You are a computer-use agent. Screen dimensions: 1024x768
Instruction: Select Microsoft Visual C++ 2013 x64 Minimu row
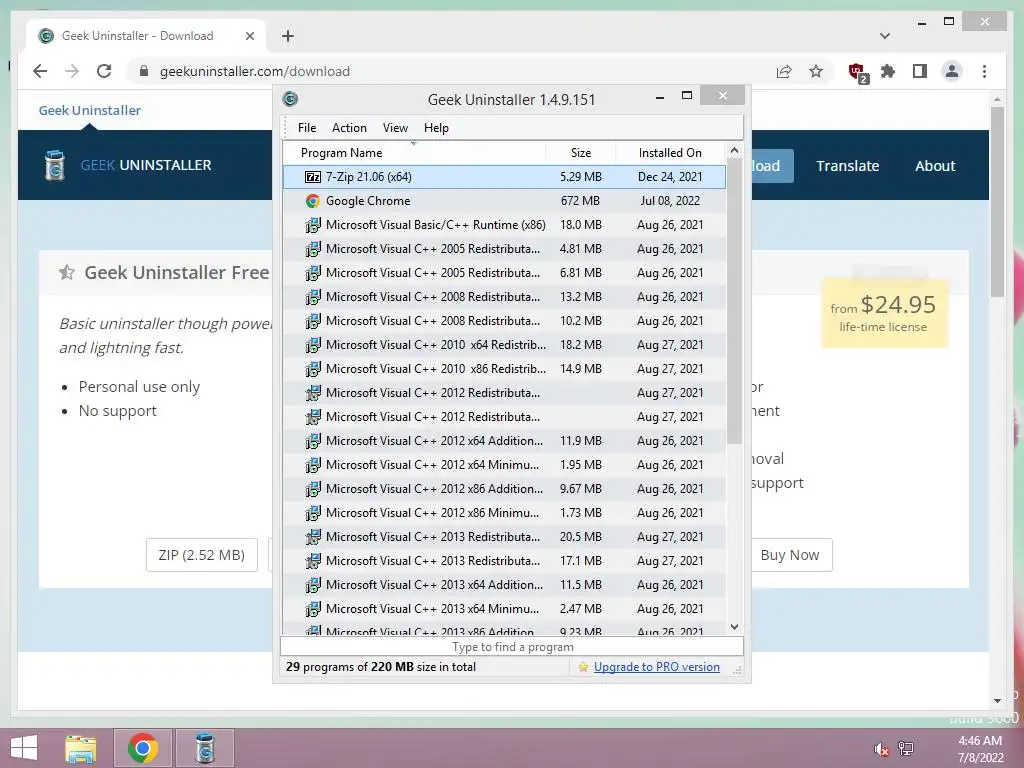[x=504, y=609]
